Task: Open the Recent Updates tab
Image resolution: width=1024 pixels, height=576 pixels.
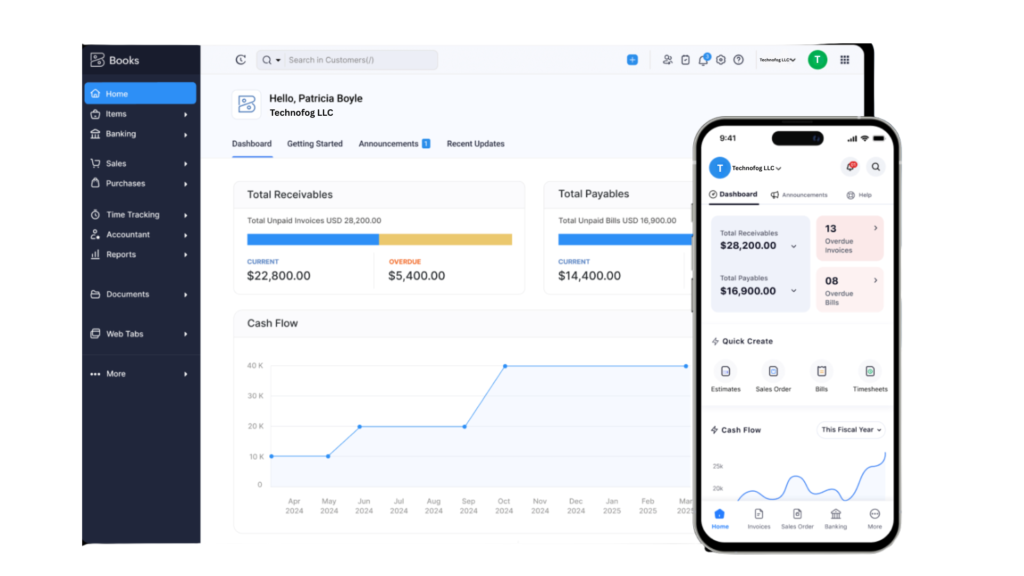Action: (x=475, y=144)
